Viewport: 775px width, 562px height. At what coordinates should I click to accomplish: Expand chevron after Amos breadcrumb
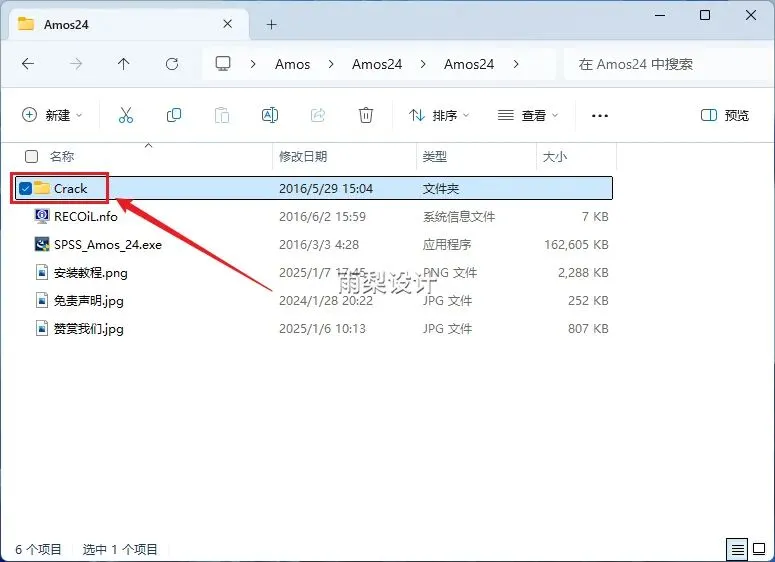[331, 64]
